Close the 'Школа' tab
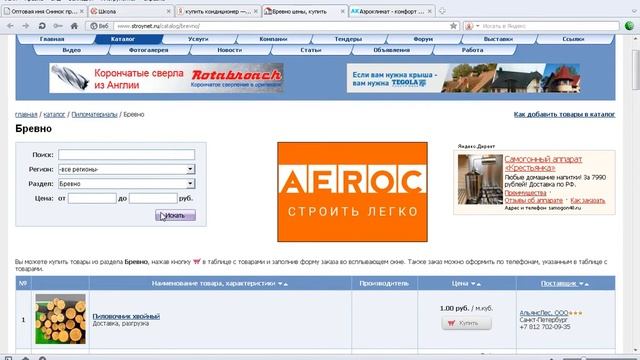The image size is (640, 360). point(169,11)
